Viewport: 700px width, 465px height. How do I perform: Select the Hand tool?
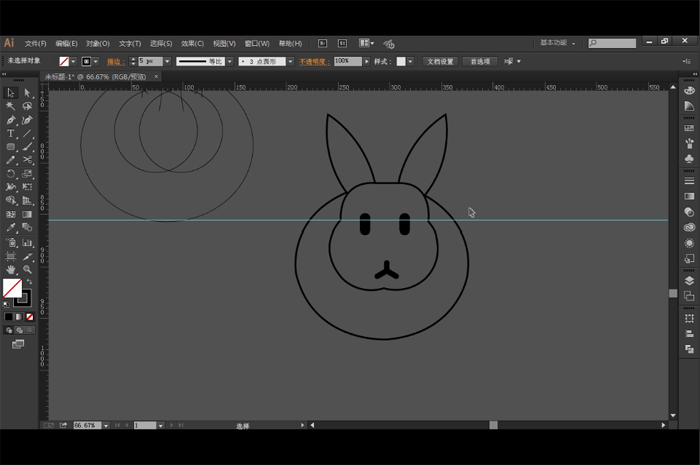[10, 269]
